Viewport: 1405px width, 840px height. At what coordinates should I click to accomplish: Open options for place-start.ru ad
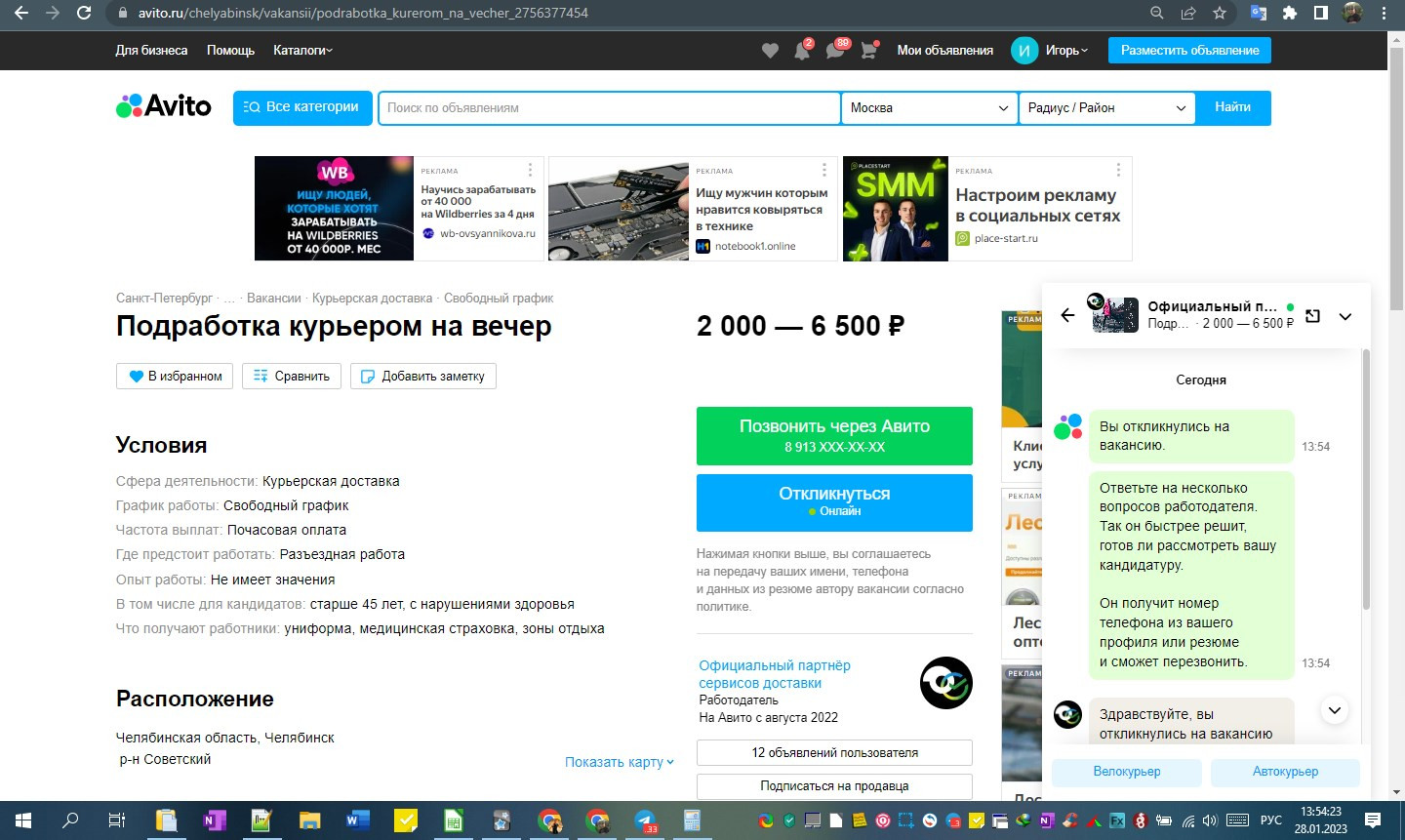click(x=1118, y=171)
